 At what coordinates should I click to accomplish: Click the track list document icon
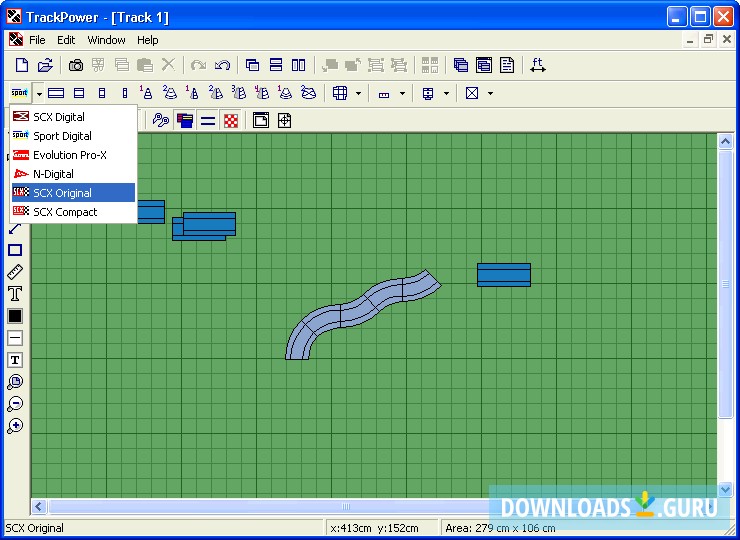(507, 65)
